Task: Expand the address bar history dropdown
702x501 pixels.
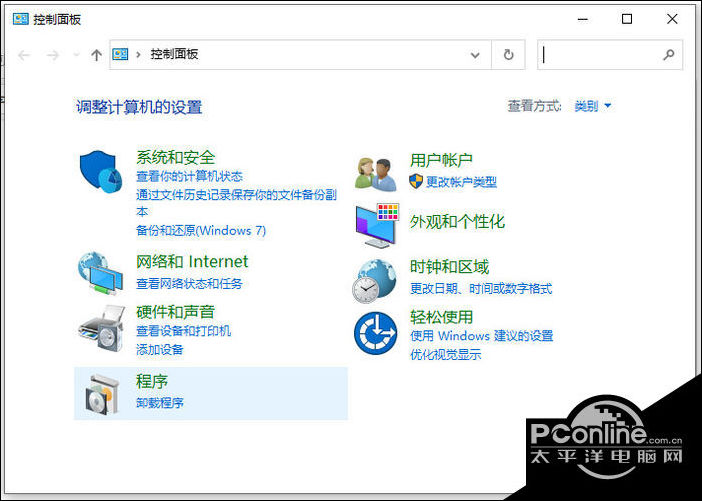Action: (x=475, y=55)
